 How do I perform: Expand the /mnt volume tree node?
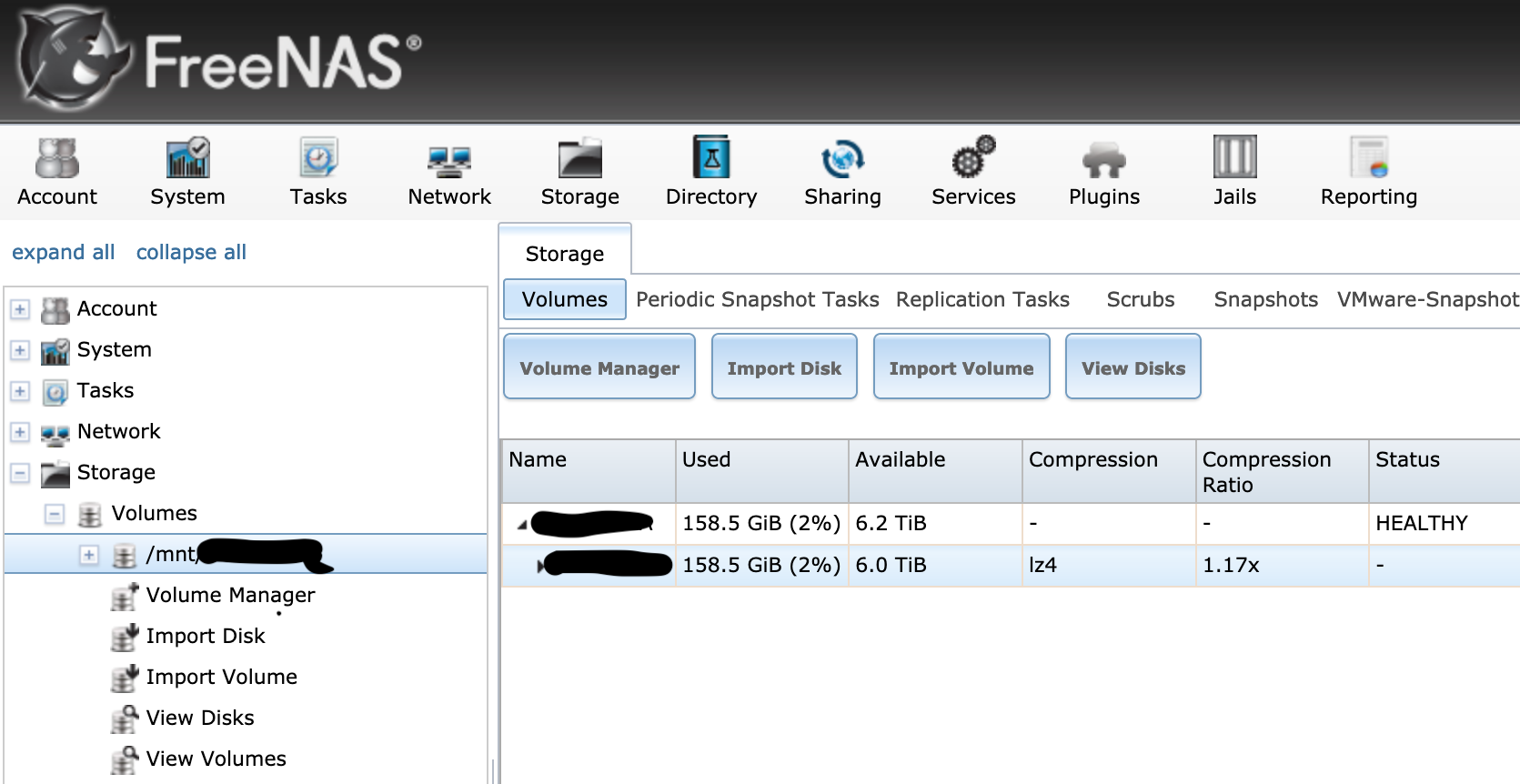click(89, 555)
